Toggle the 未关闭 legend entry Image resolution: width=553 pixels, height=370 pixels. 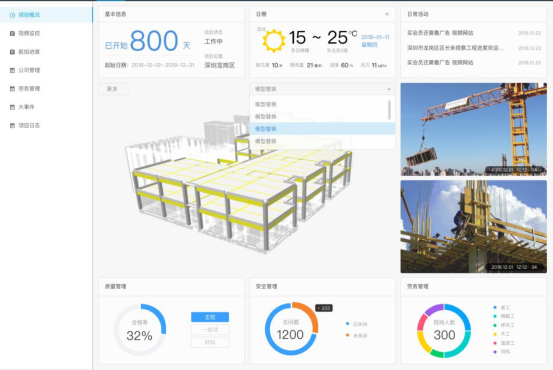pos(357,335)
